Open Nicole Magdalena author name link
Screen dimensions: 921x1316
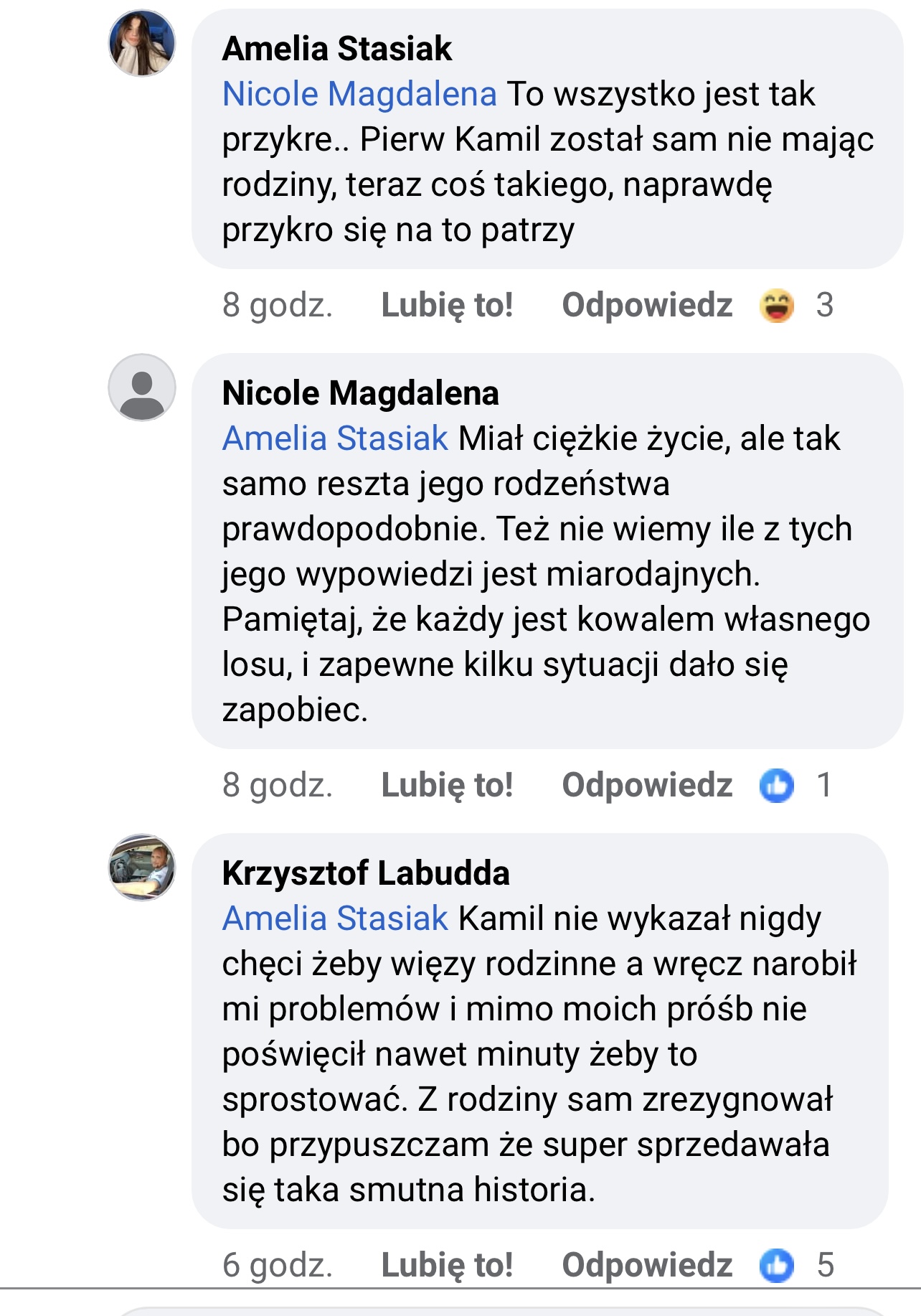360,393
